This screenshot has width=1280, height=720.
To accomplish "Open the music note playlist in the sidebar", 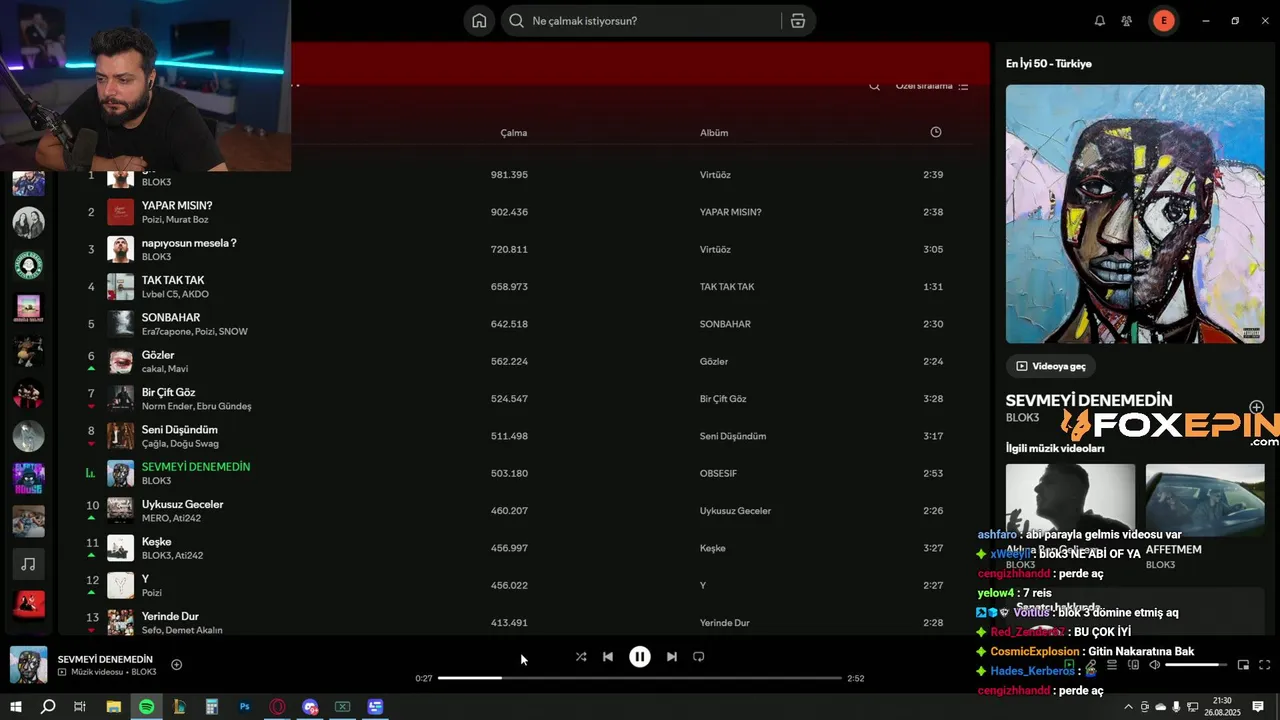I will tap(28, 565).
